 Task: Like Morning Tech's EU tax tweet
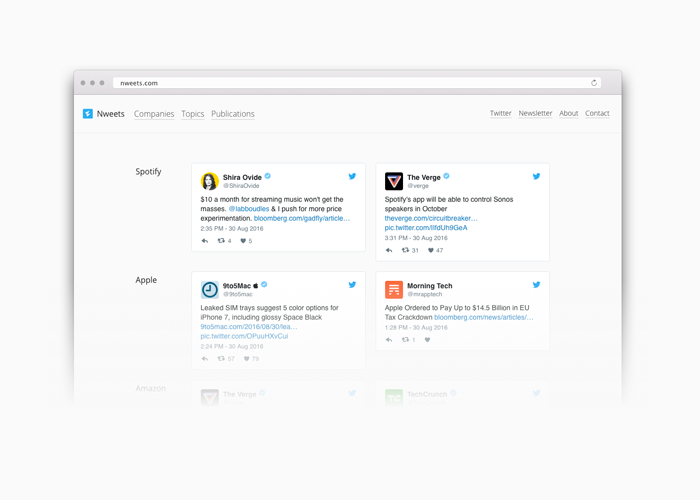(427, 340)
